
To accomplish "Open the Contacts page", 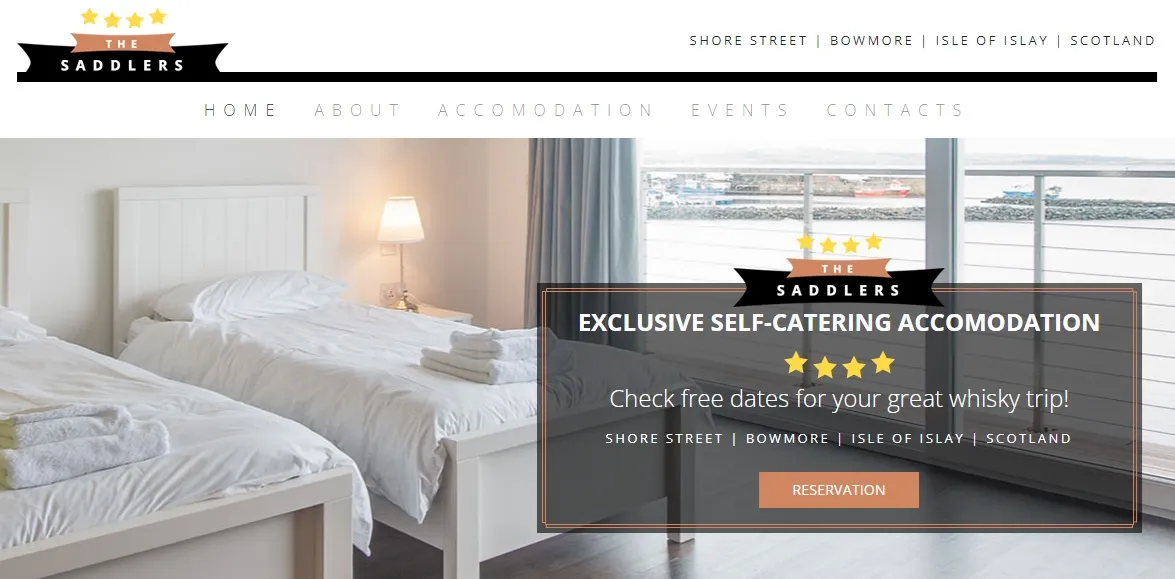I will tap(895, 110).
